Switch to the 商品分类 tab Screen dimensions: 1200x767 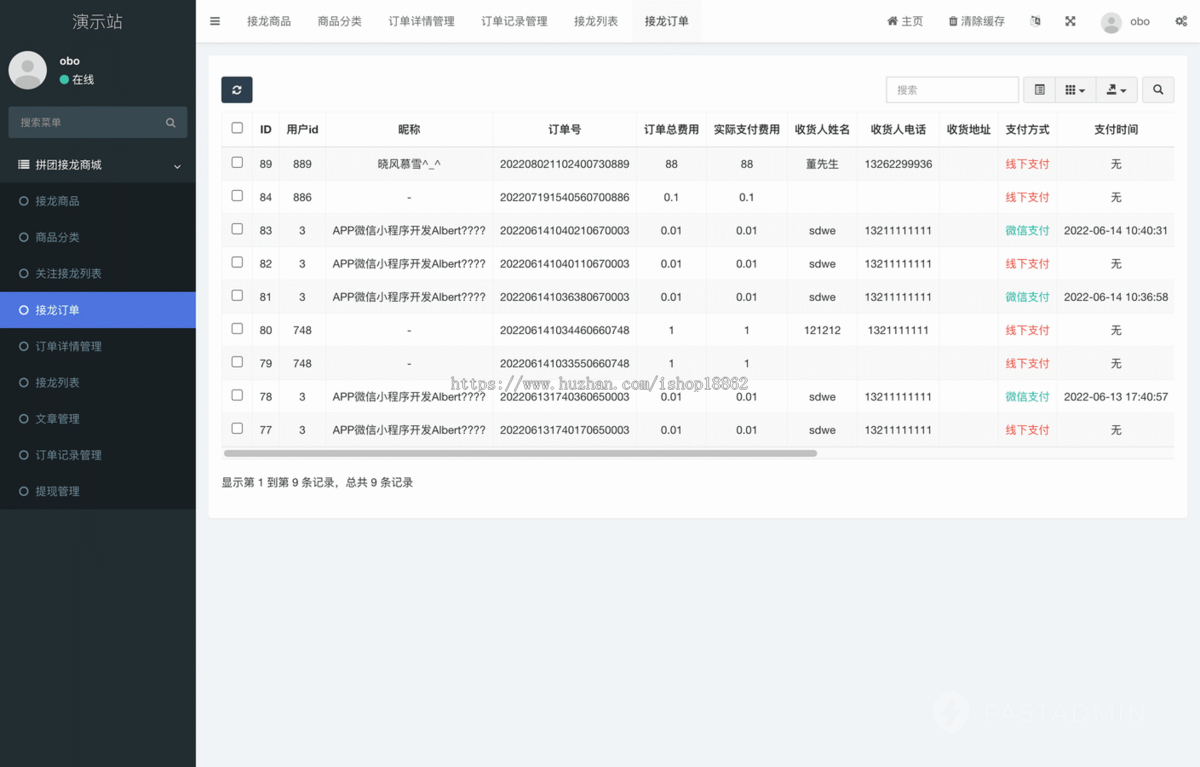[340, 20]
